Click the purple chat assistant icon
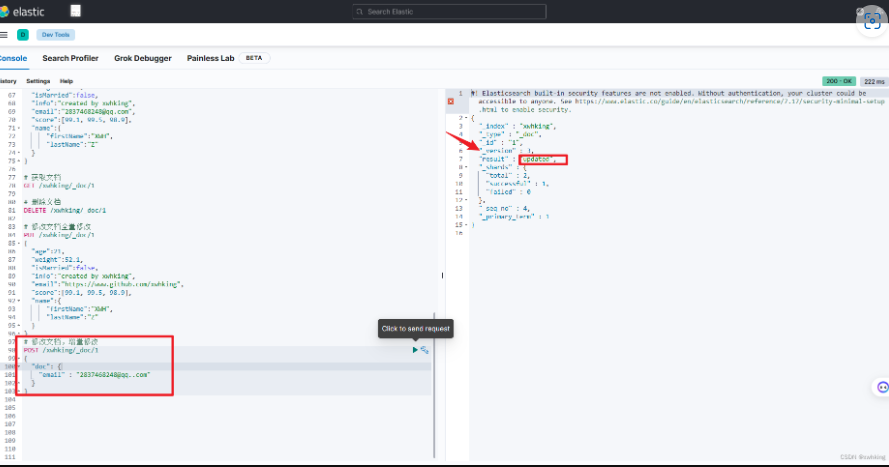Image resolution: width=889 pixels, height=467 pixels. coord(881,387)
